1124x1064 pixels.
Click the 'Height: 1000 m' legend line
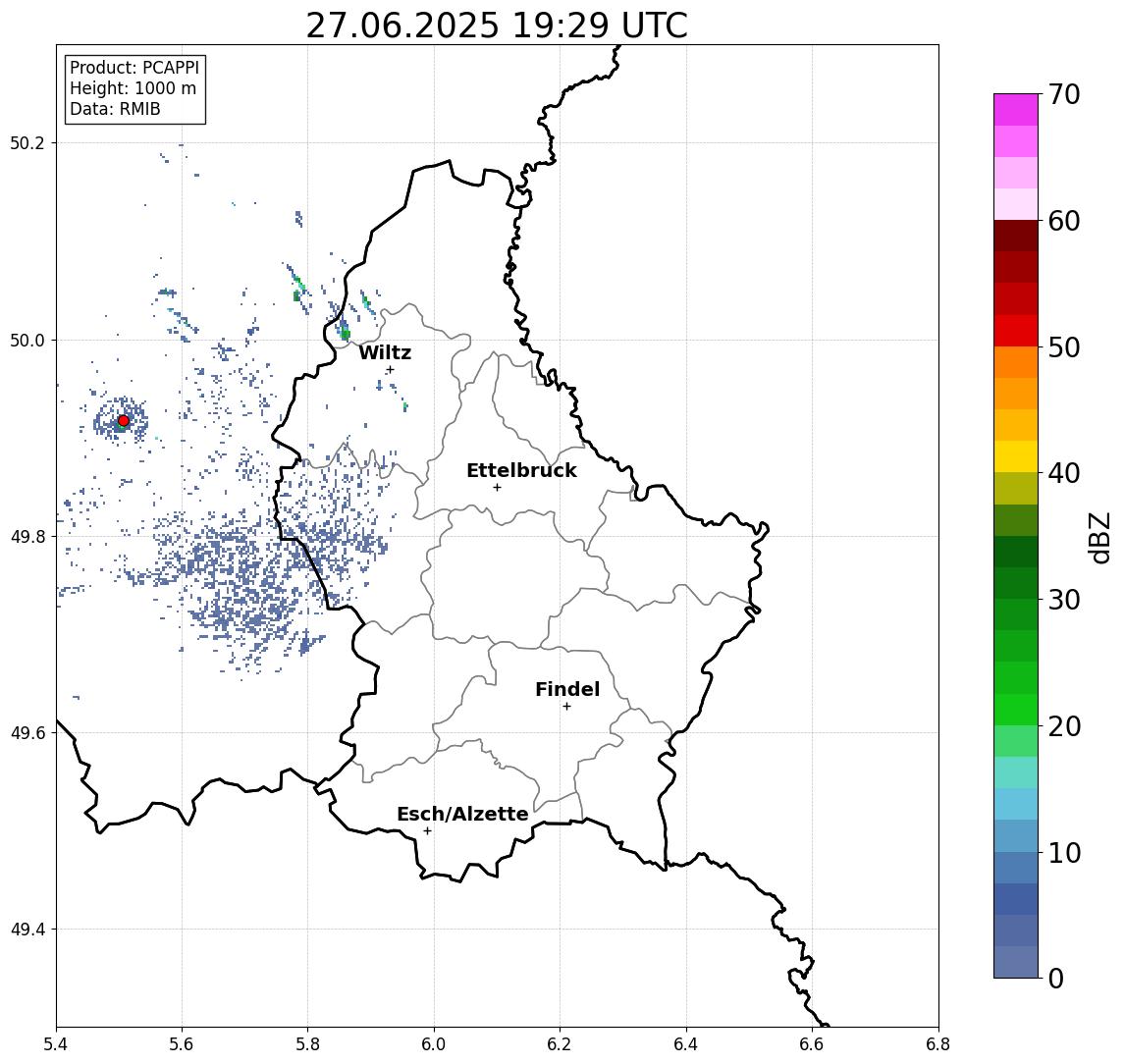(x=133, y=88)
